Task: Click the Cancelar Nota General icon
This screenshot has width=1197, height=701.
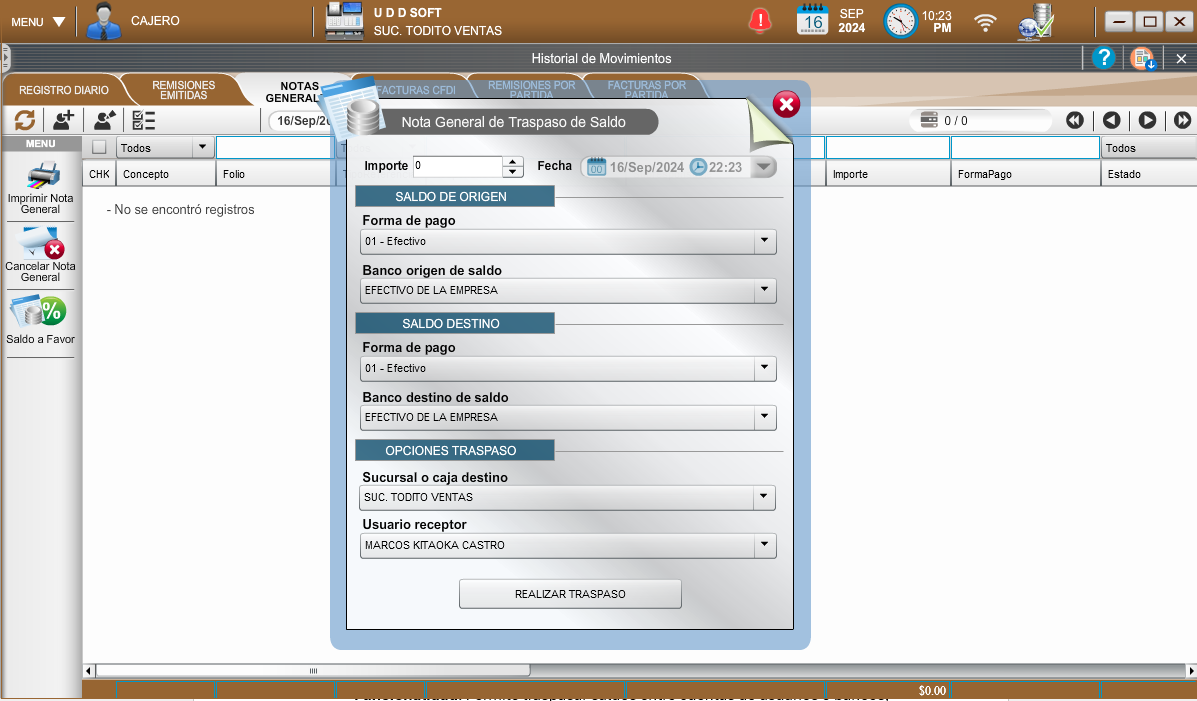Action: point(41,243)
